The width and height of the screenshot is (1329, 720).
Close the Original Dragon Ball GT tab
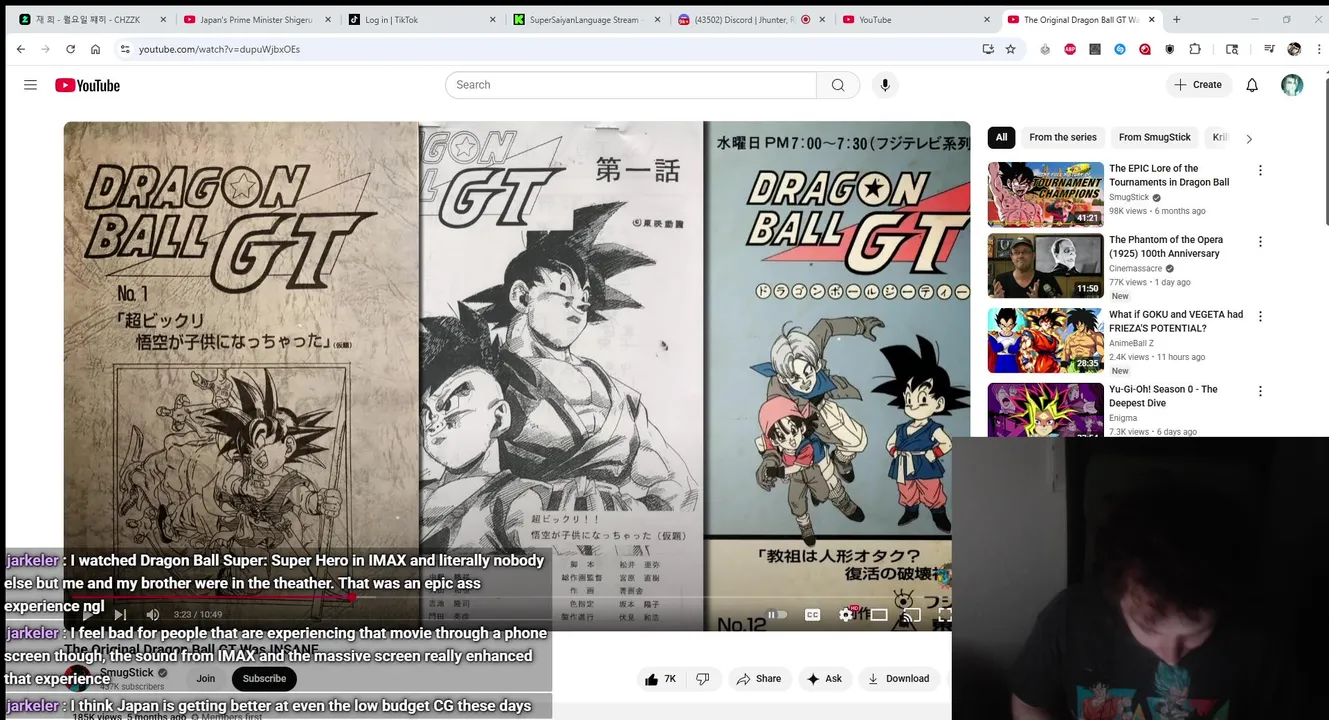(x=1152, y=19)
